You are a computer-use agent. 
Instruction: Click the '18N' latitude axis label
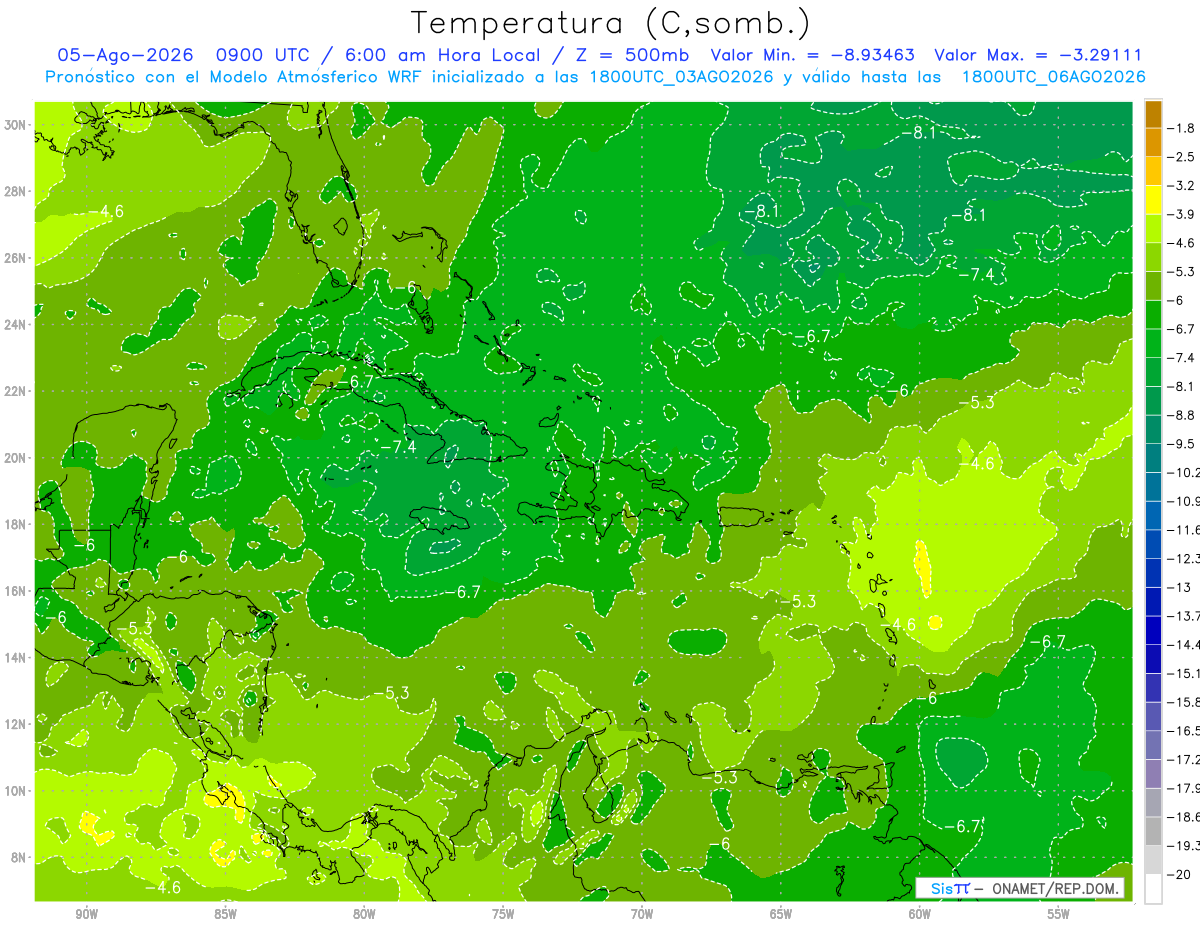pyautogui.click(x=16, y=524)
